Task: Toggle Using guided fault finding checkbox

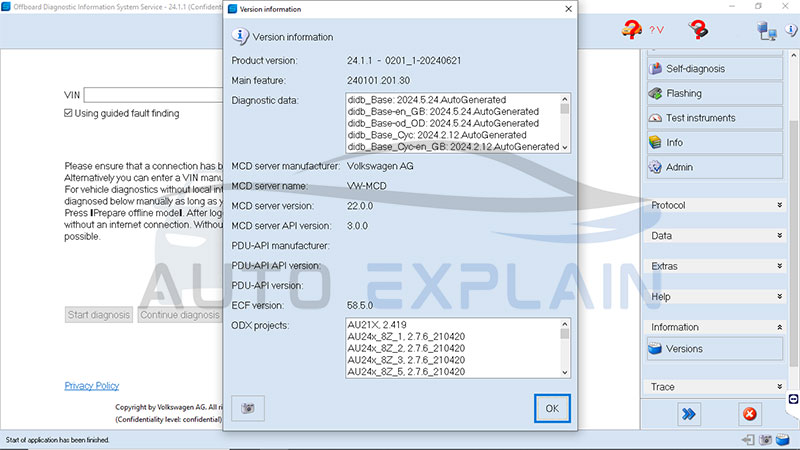Action: (x=68, y=113)
